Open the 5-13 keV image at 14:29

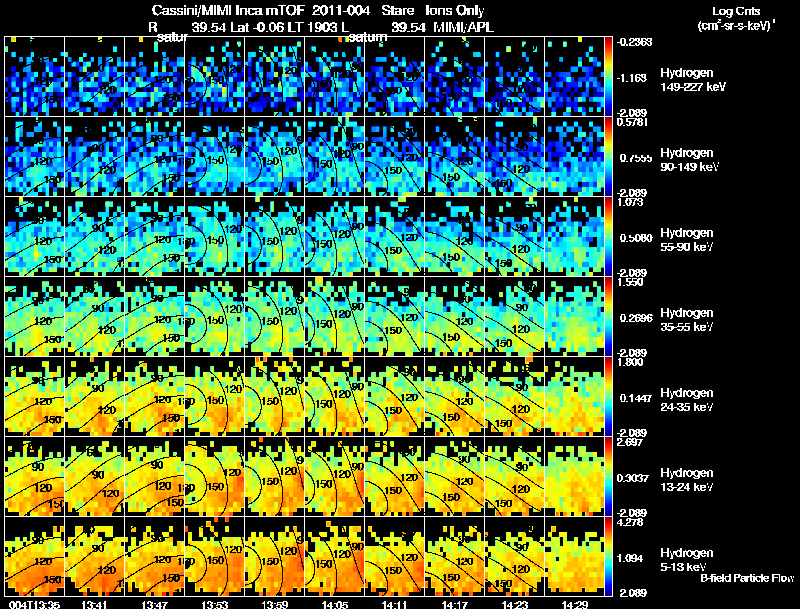click(575, 556)
